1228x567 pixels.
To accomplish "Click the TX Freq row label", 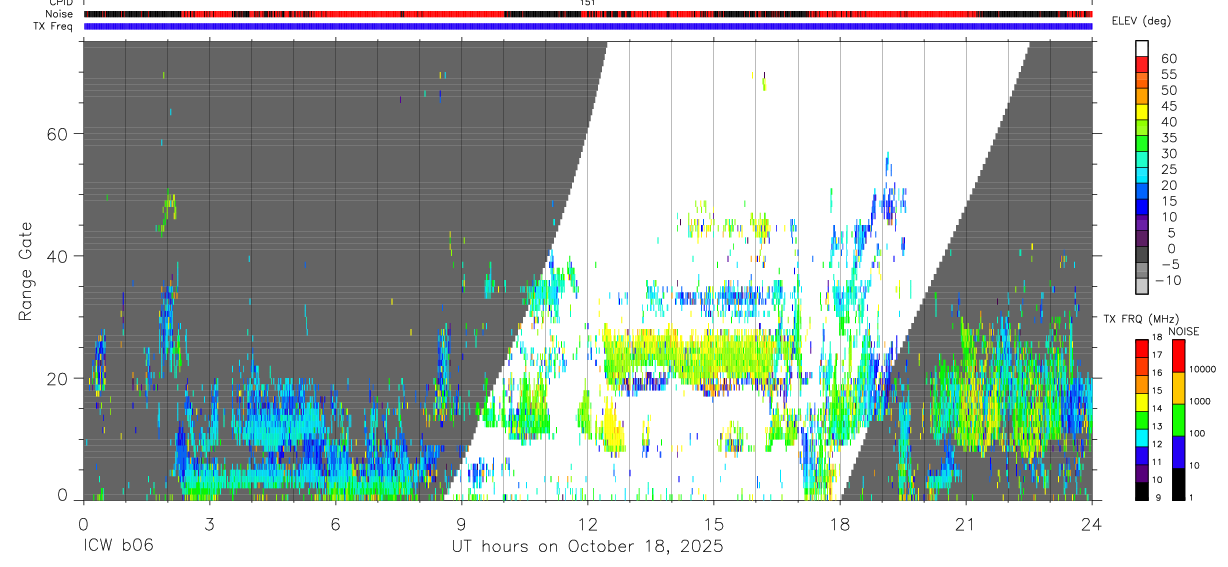I will click(x=55, y=26).
